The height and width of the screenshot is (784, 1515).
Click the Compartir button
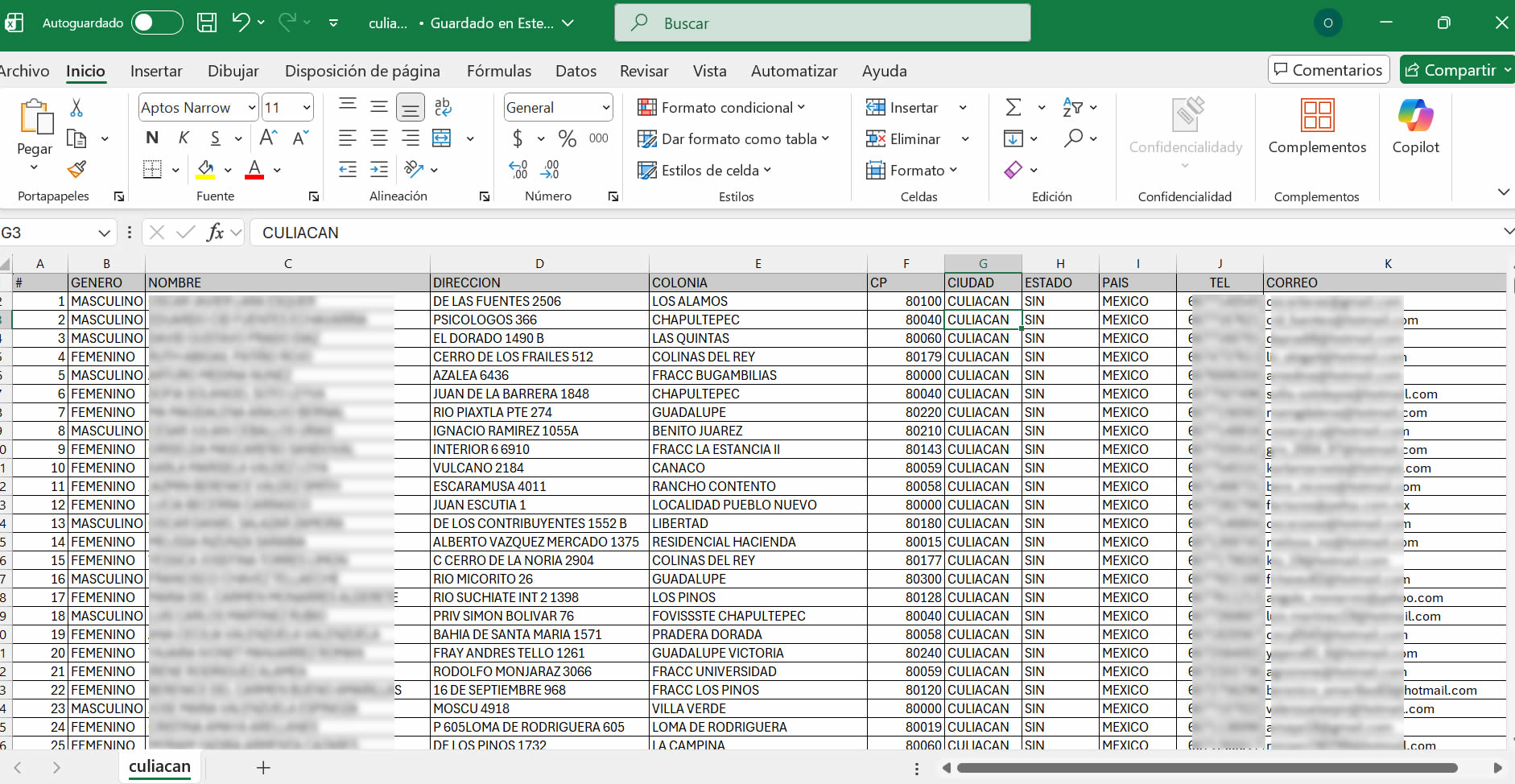pos(1457,70)
